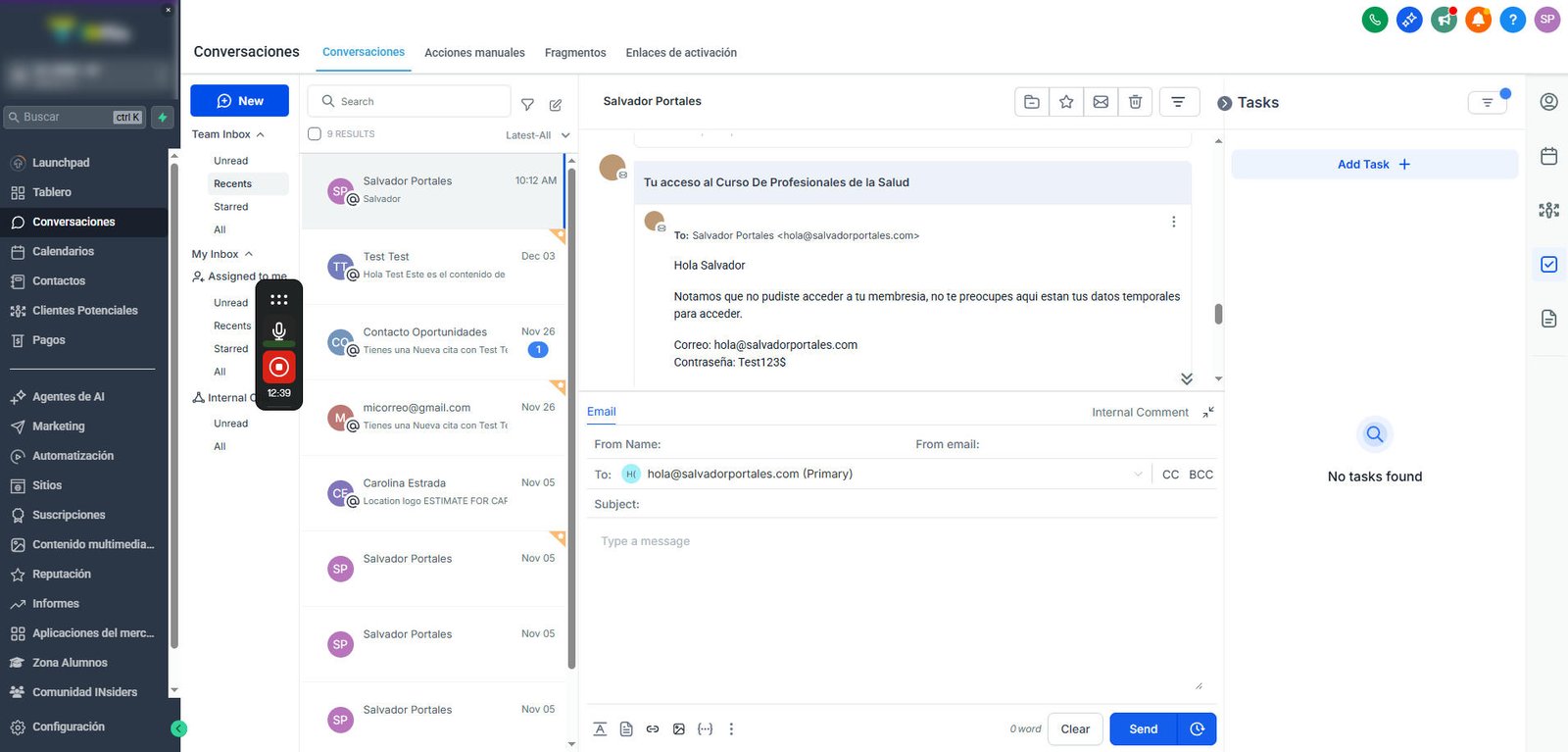Stop the red recording button
The image size is (1568, 752).
[x=279, y=367]
